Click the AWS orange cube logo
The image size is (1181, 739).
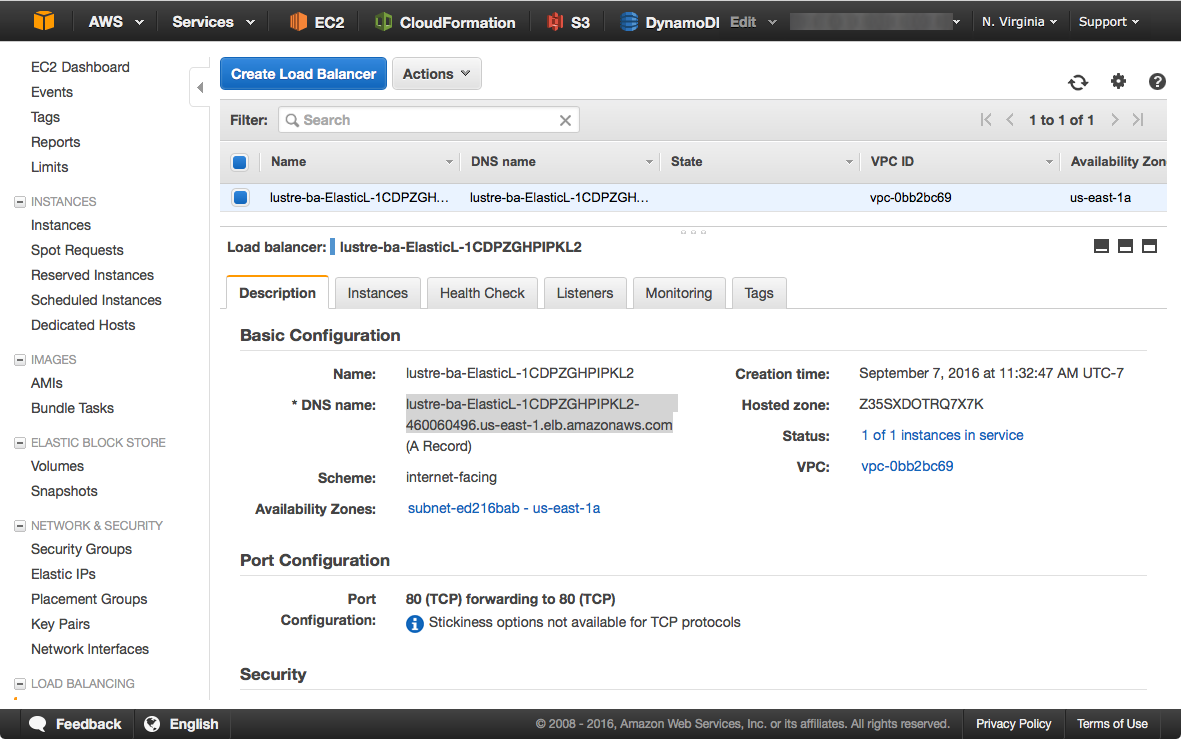click(44, 21)
